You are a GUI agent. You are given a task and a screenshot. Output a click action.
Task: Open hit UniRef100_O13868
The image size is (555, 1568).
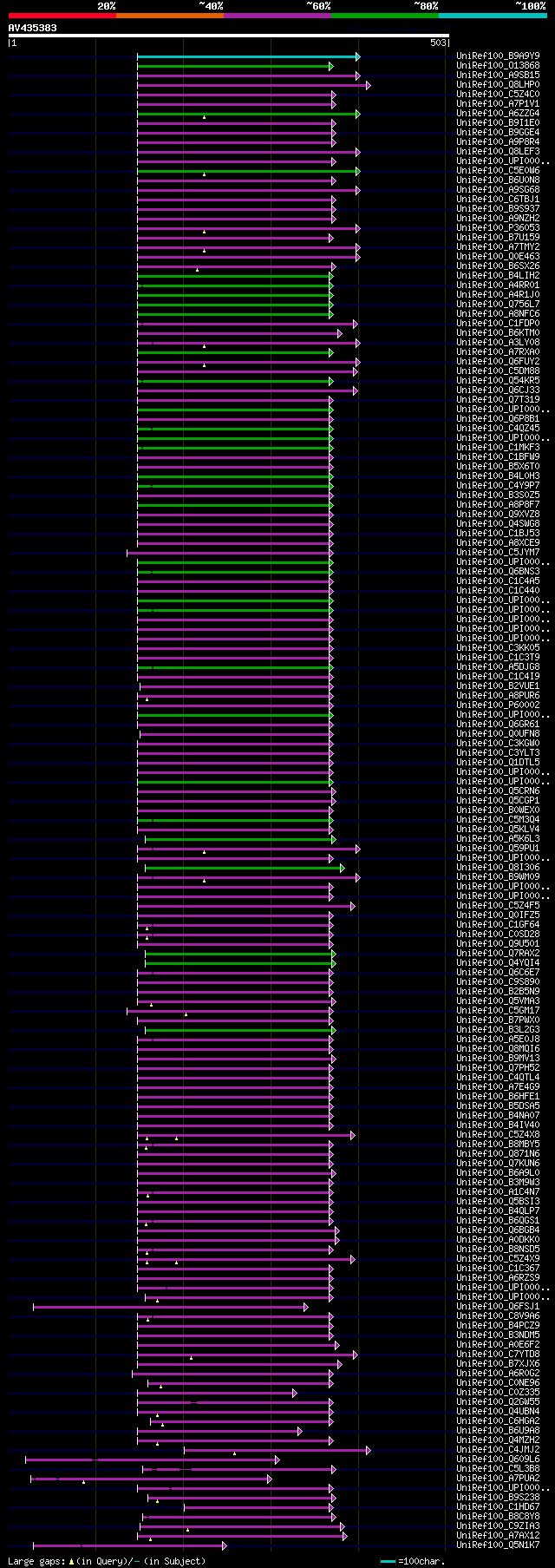point(498,66)
